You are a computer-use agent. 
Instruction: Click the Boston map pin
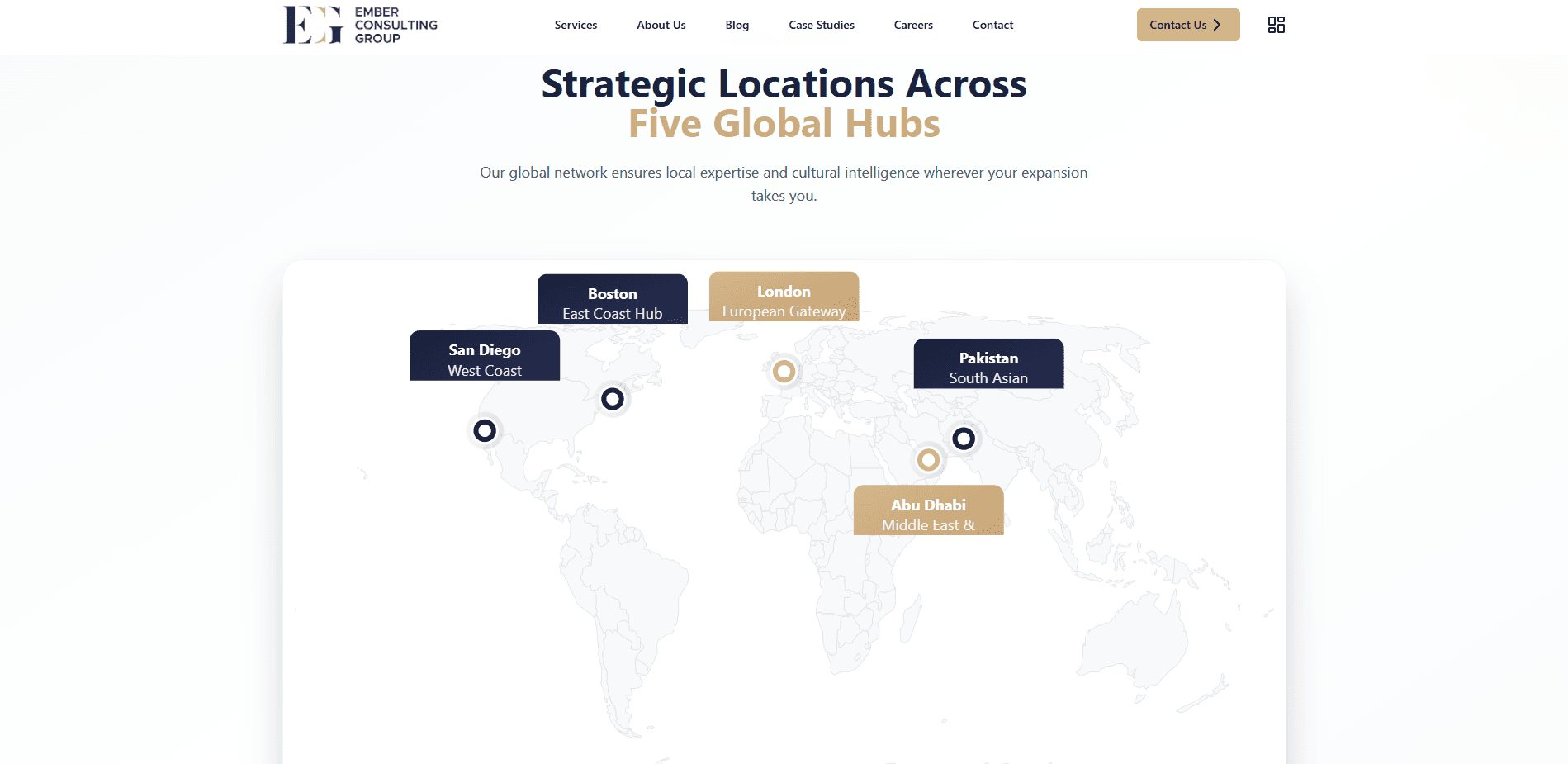pyautogui.click(x=613, y=399)
